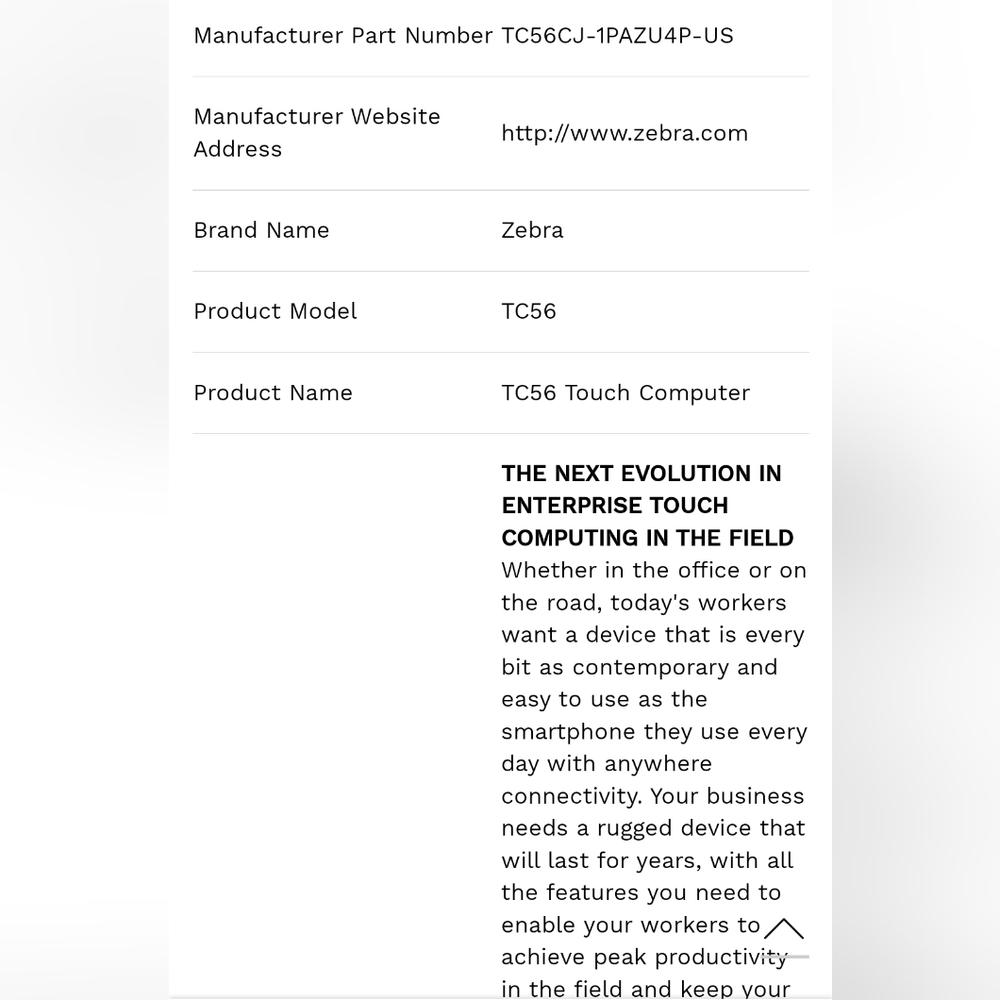1000x1000 pixels.
Task: Click the scroll-to-top arrow icon
Action: click(784, 930)
